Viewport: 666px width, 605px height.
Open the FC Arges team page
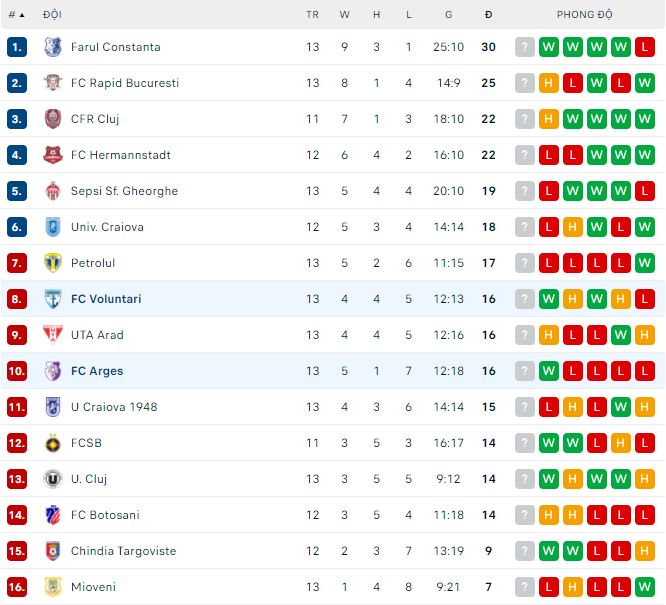pyautogui.click(x=97, y=371)
